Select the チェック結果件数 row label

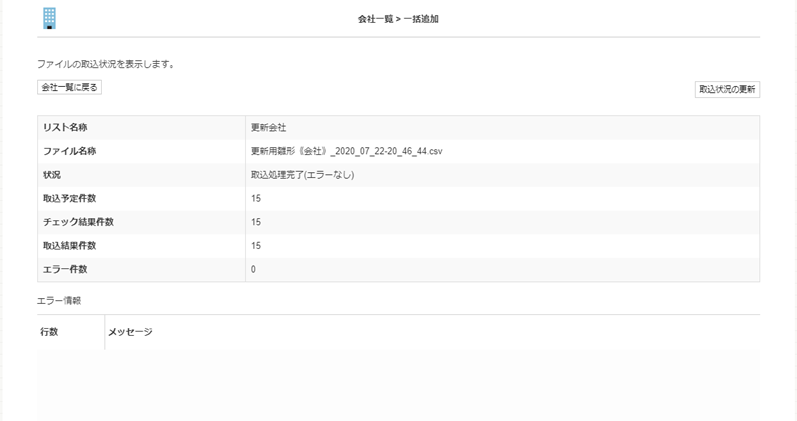point(78,222)
